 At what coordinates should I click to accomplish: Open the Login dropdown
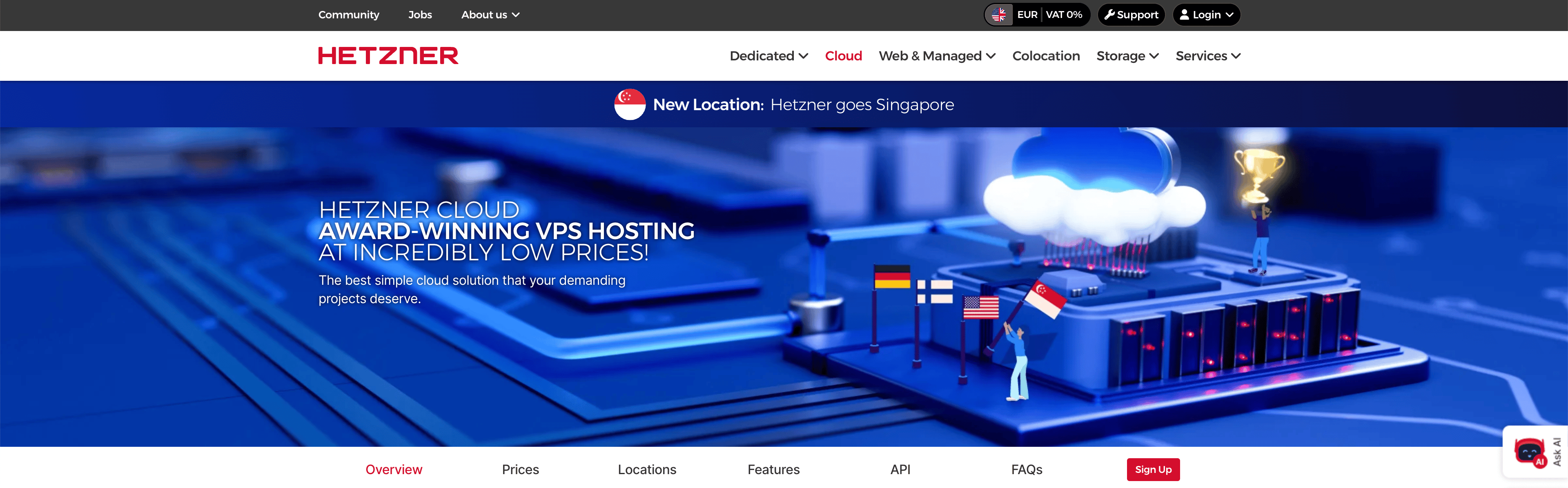point(1207,15)
